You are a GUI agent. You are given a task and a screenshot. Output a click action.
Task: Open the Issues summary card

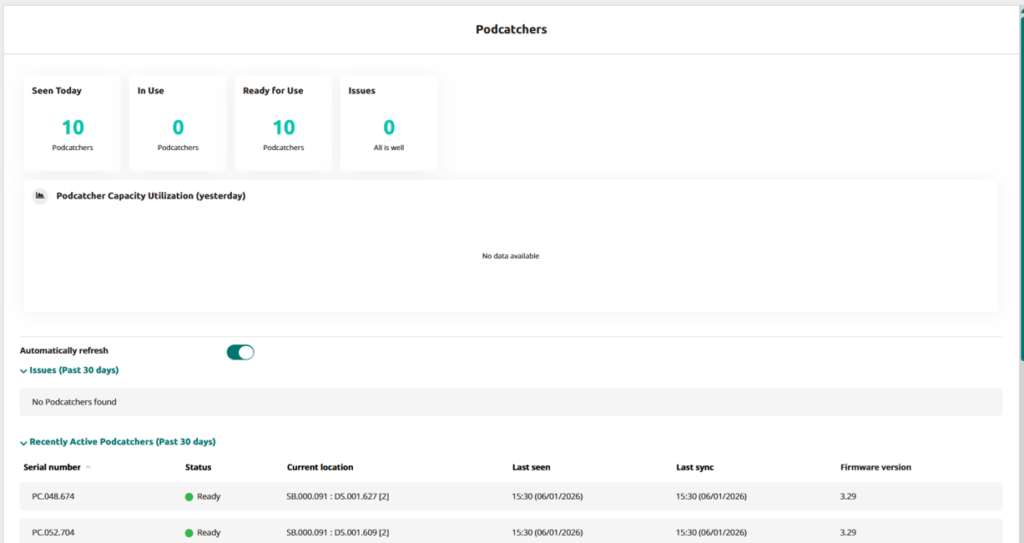(388, 122)
